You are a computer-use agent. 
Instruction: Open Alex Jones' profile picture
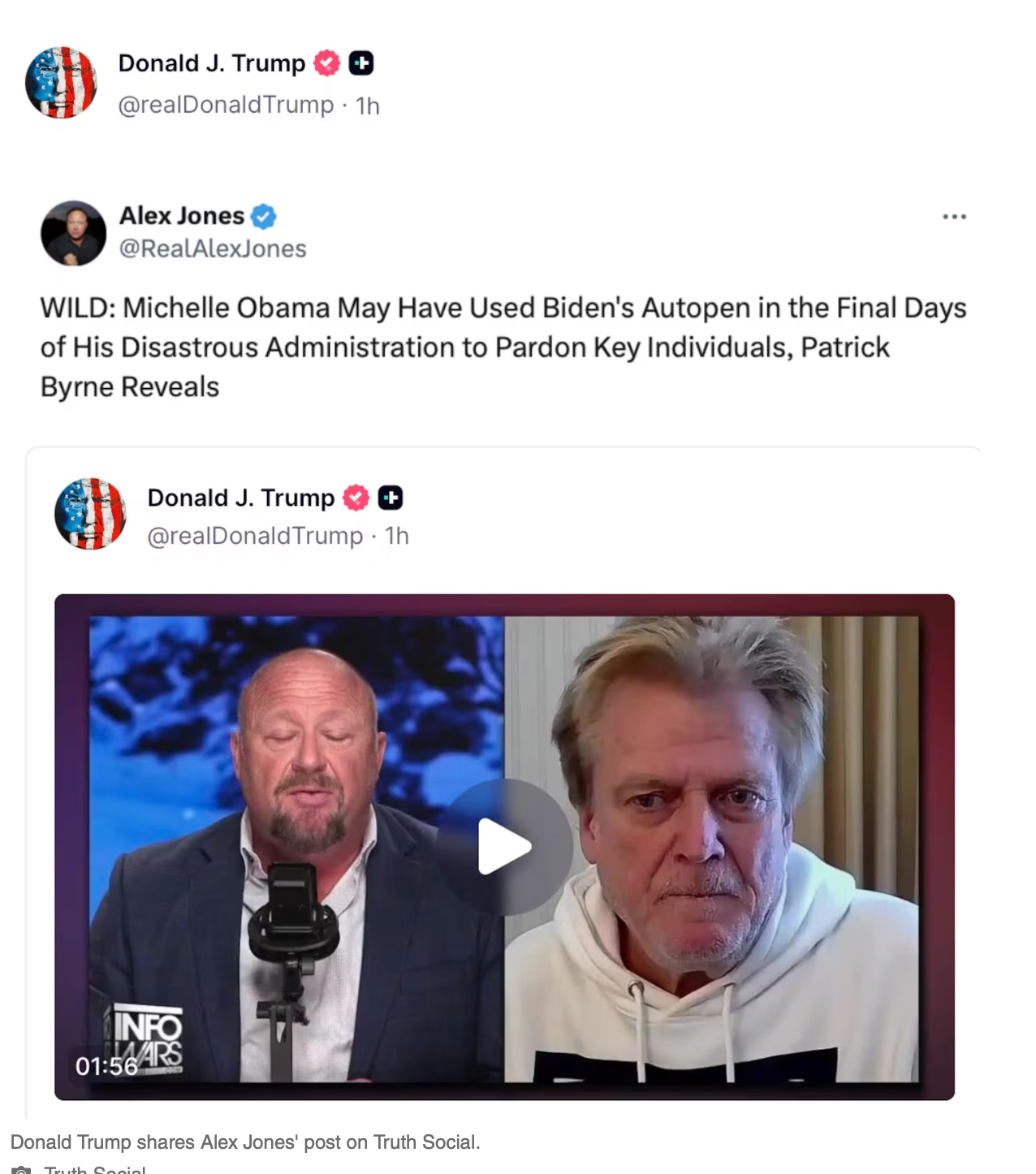[73, 233]
